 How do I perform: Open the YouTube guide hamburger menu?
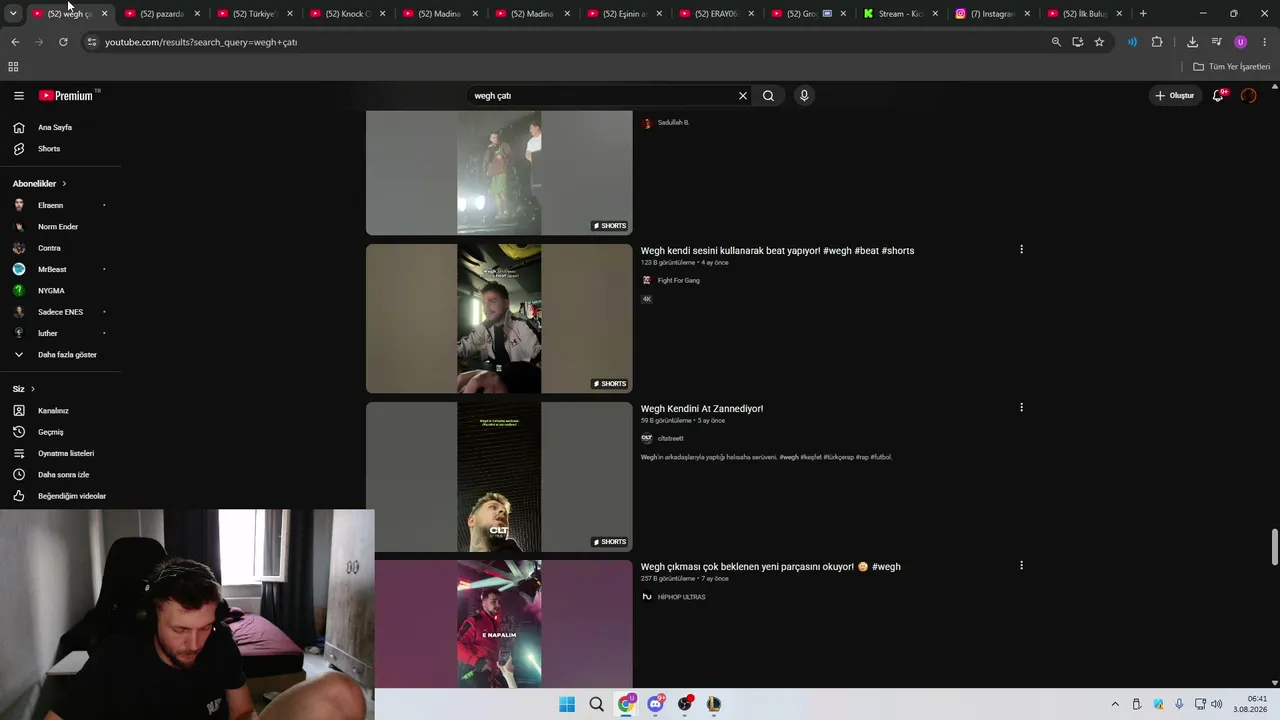[19, 96]
